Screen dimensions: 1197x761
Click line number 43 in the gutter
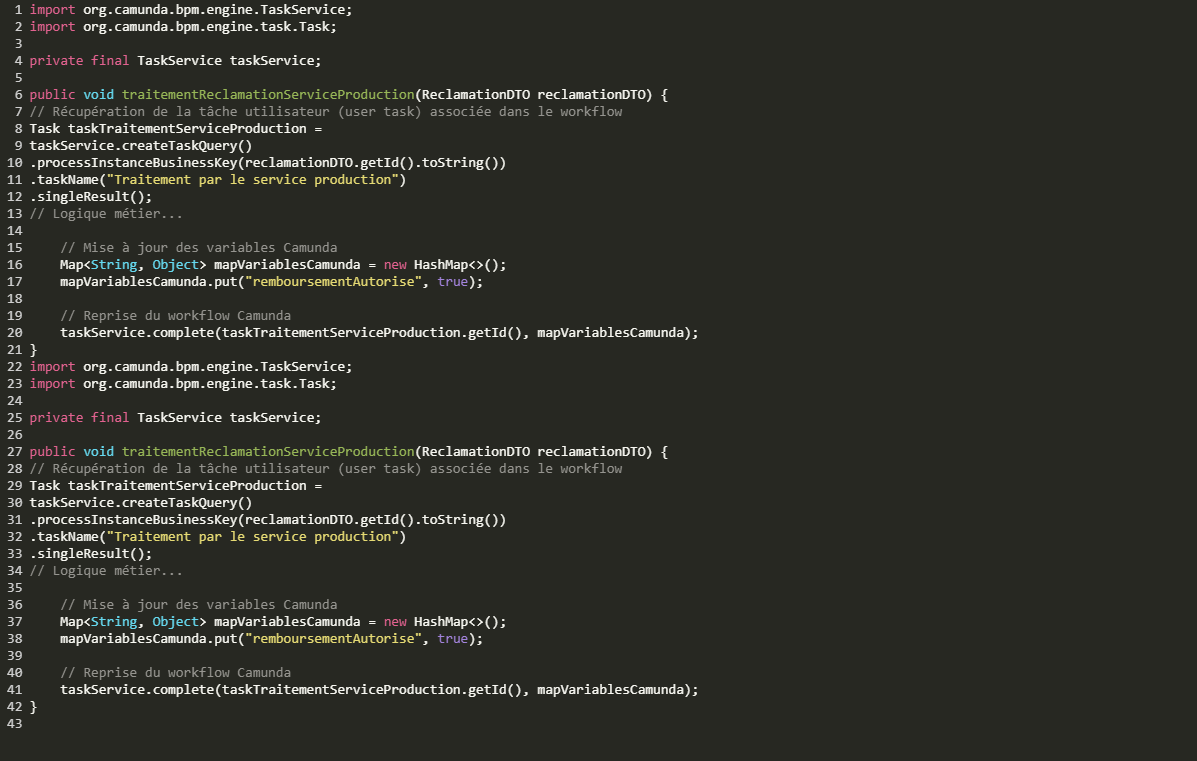pos(14,723)
